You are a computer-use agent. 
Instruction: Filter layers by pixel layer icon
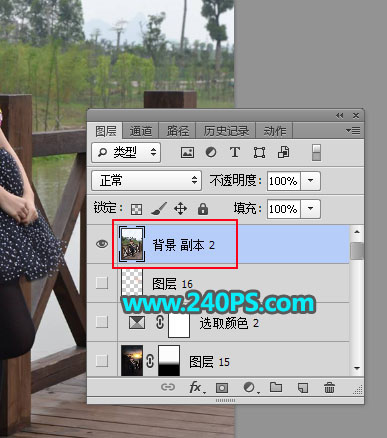(x=187, y=153)
